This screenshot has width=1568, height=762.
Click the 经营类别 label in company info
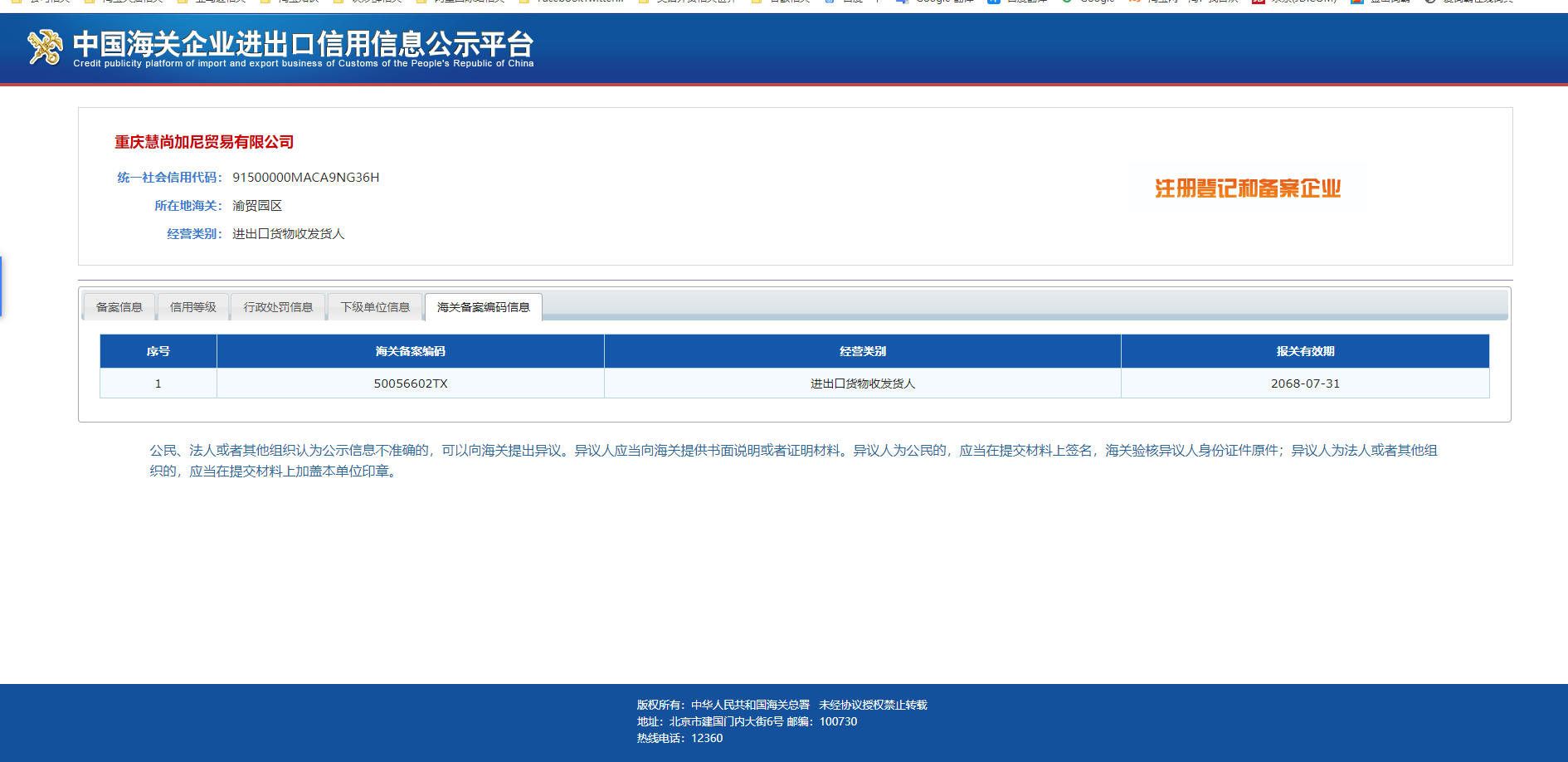point(194,234)
